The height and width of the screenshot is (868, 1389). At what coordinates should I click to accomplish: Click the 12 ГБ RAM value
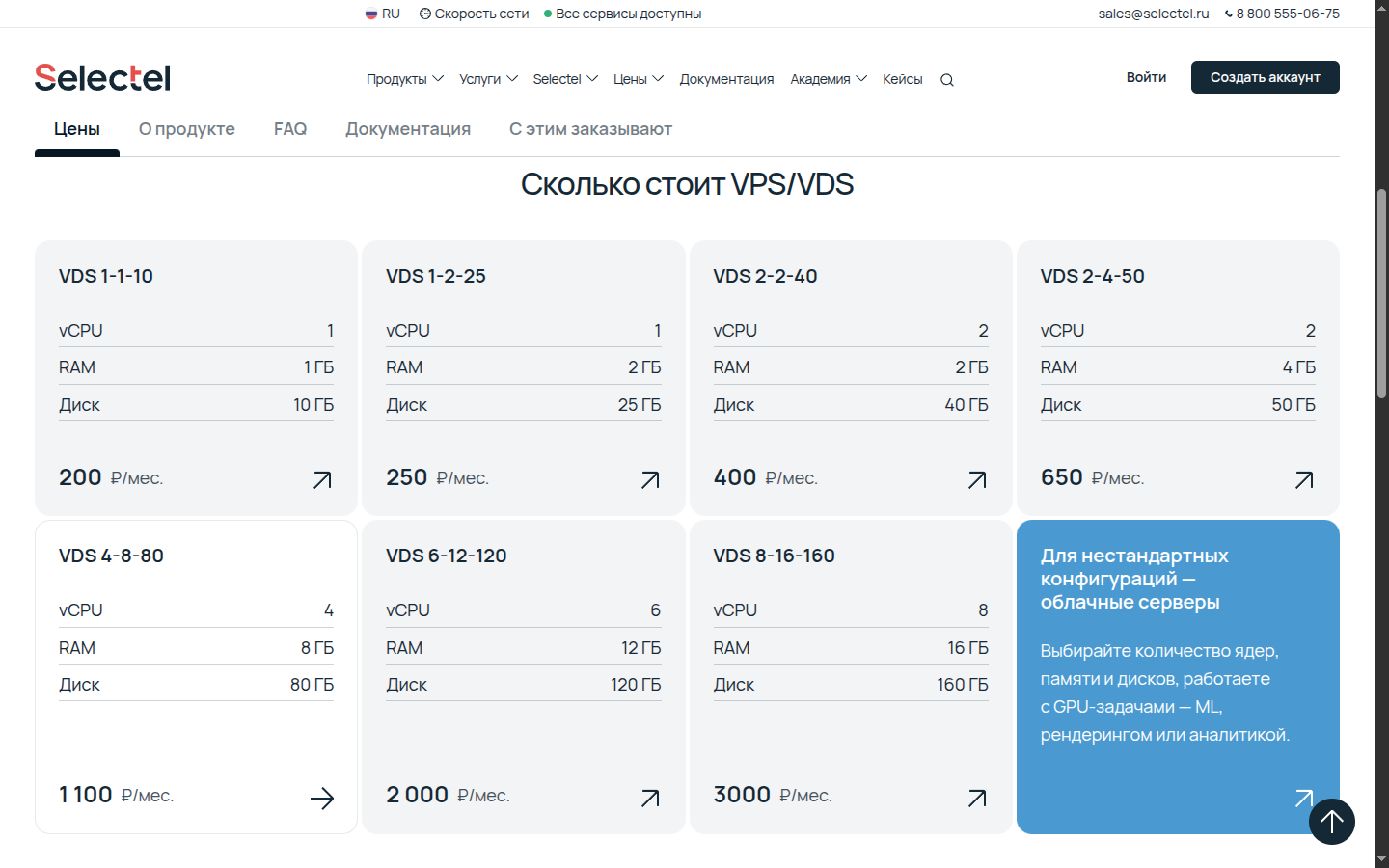coord(641,648)
